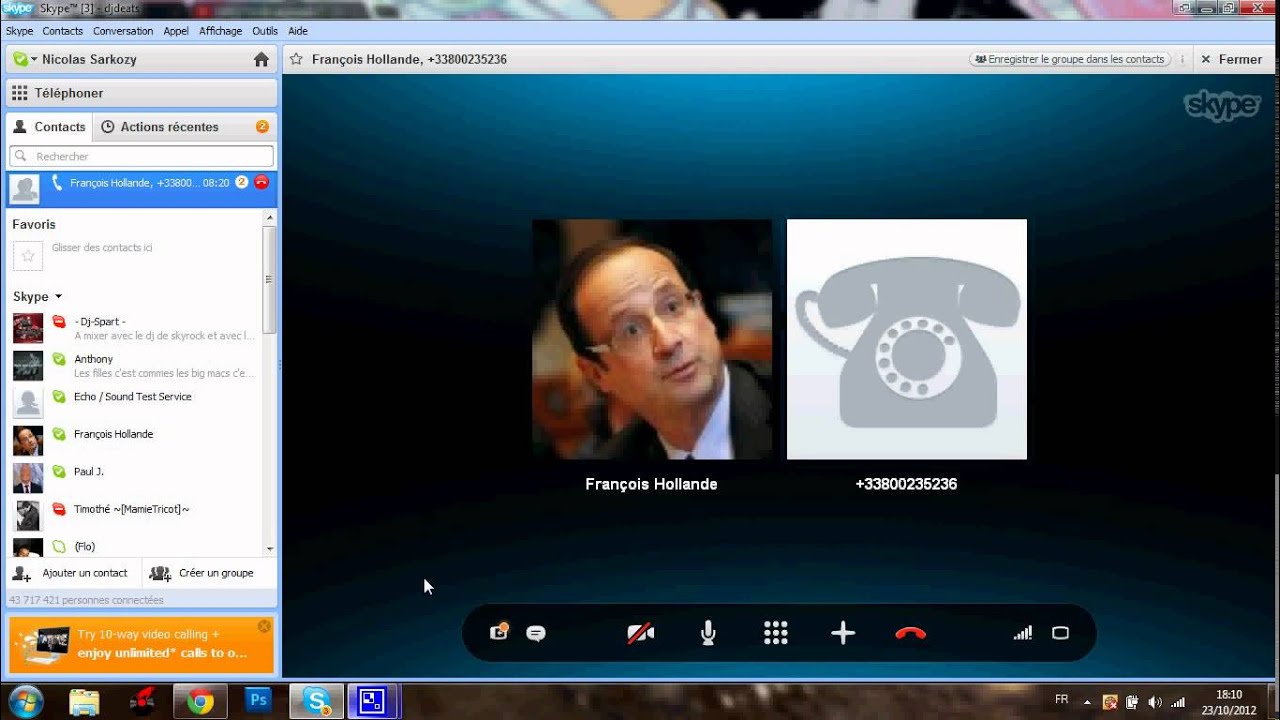Open the Appel menu
This screenshot has width=1280, height=720.
pos(176,31)
